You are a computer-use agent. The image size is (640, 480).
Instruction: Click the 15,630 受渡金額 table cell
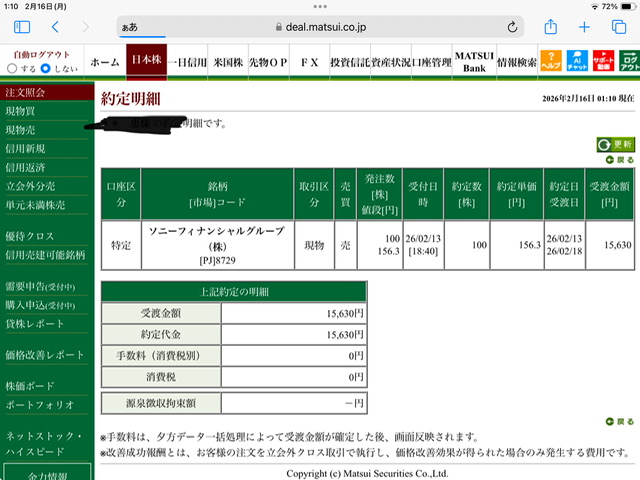pyautogui.click(x=610, y=245)
